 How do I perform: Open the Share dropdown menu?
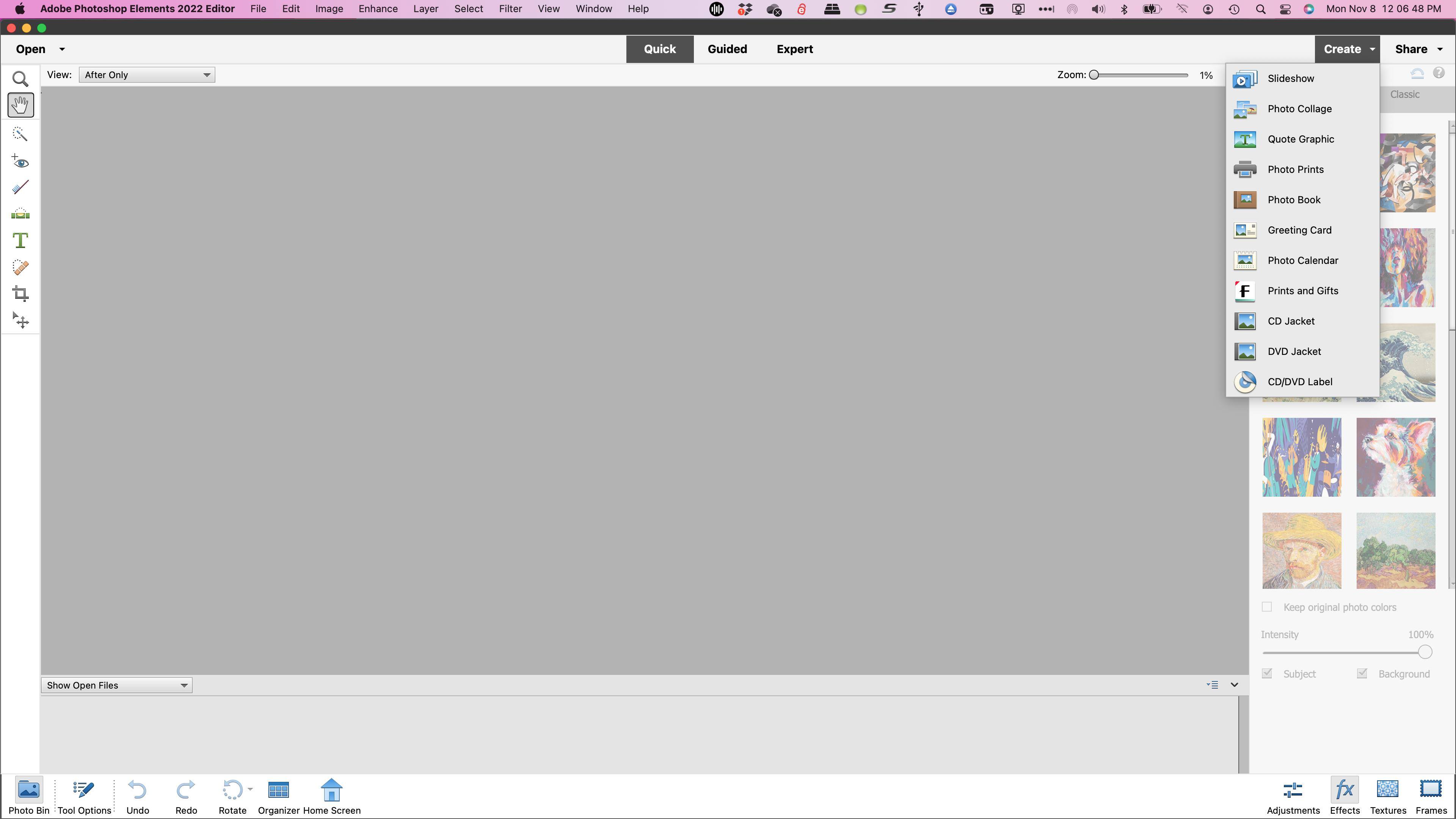tap(1418, 49)
